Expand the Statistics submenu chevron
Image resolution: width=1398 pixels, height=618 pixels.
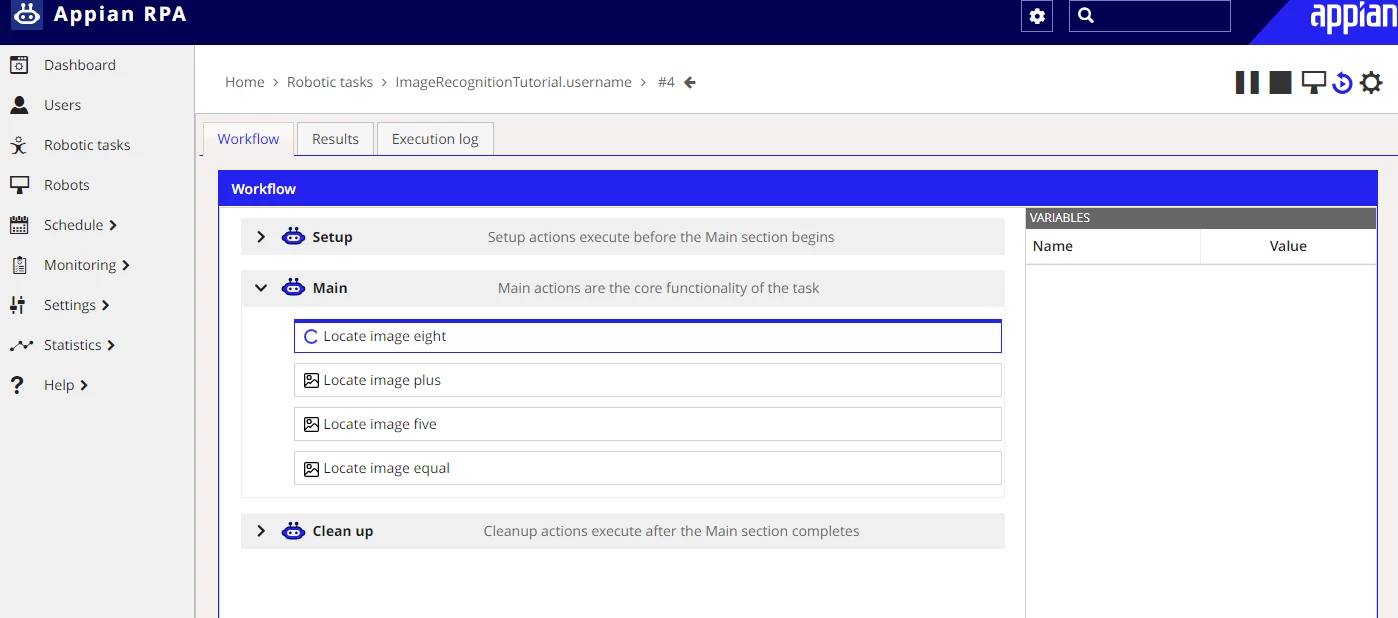click(111, 345)
